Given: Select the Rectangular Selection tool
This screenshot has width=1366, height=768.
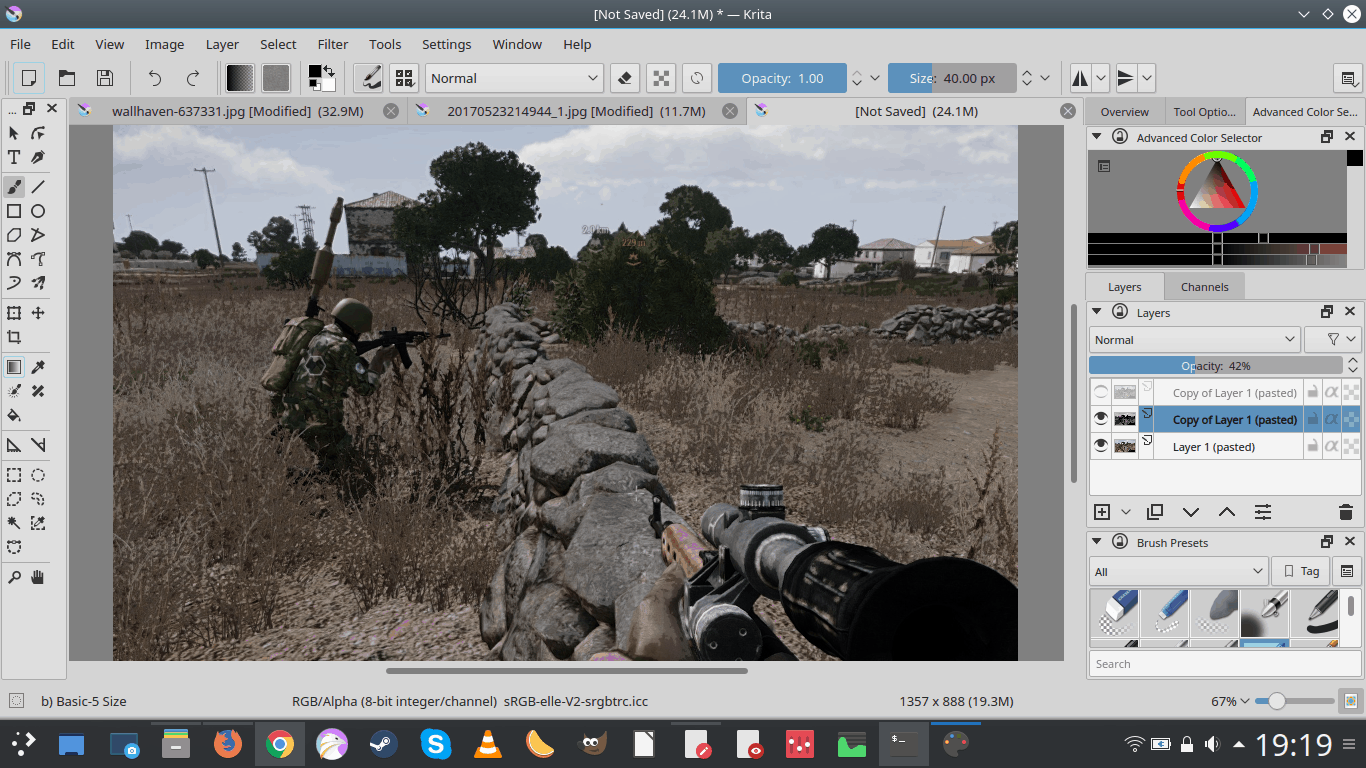Looking at the screenshot, I should (x=14, y=475).
